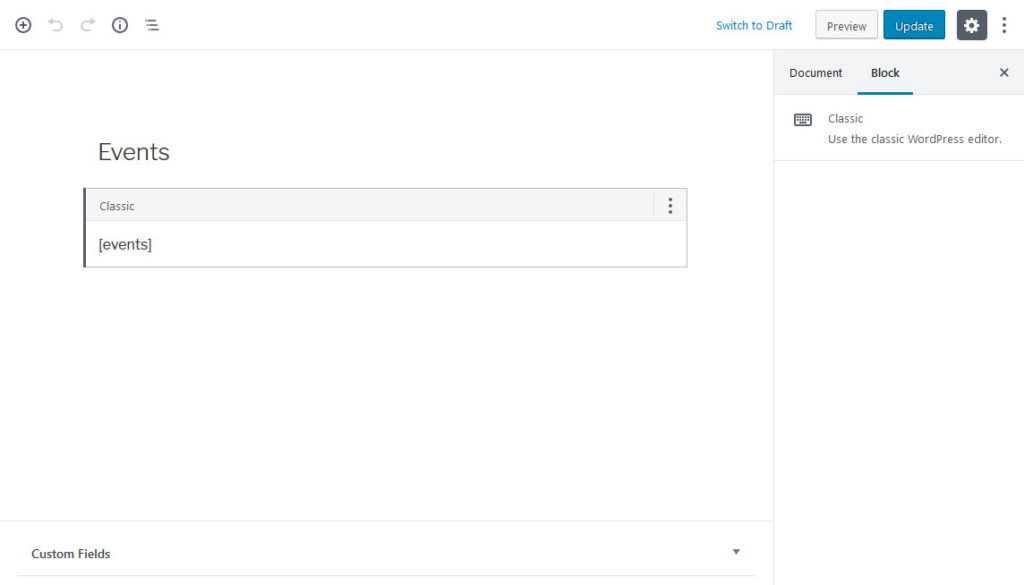Preview the Events page
Viewport: 1024px width, 585px height.
coord(846,25)
